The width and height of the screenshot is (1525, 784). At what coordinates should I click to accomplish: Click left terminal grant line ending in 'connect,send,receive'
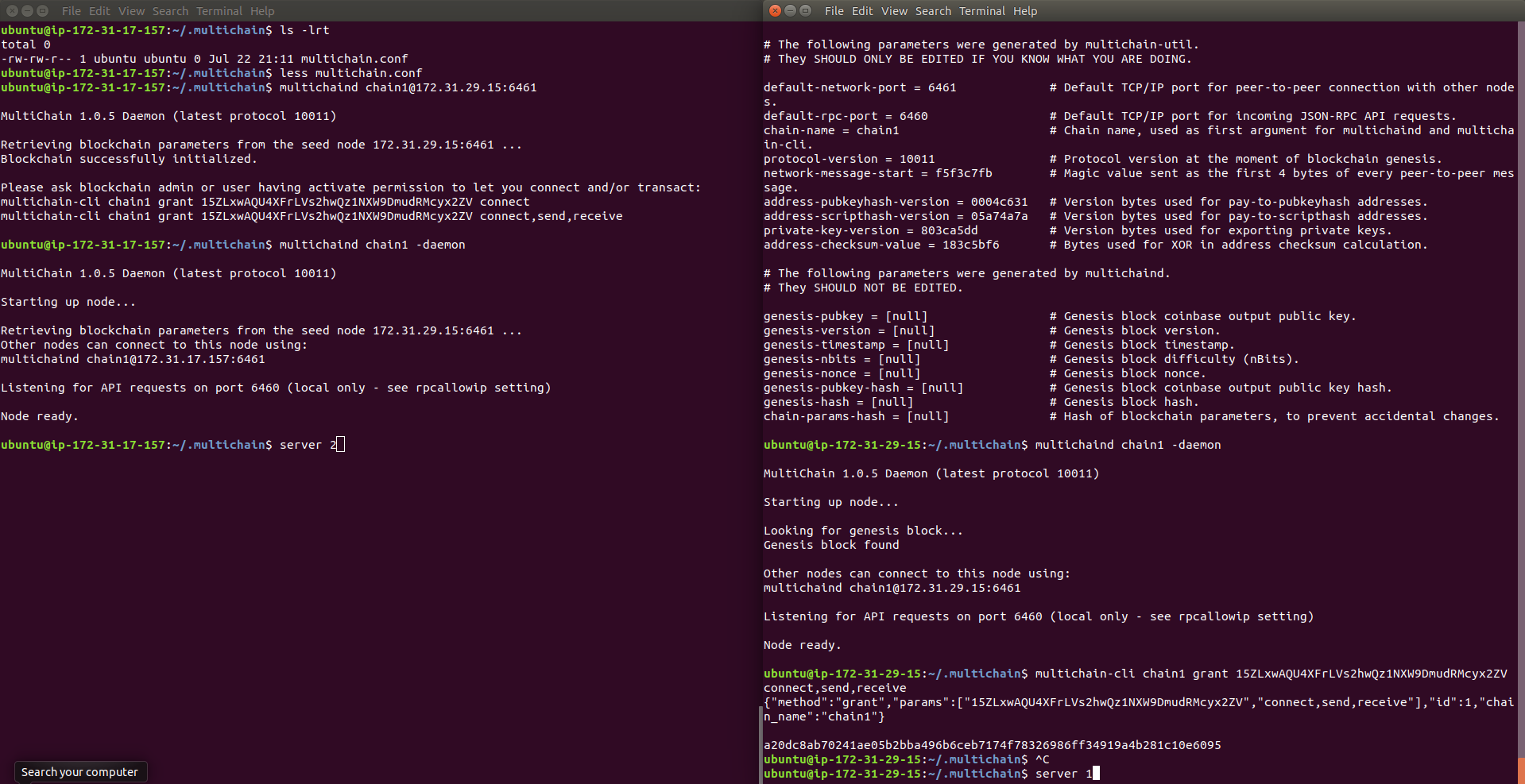point(312,216)
